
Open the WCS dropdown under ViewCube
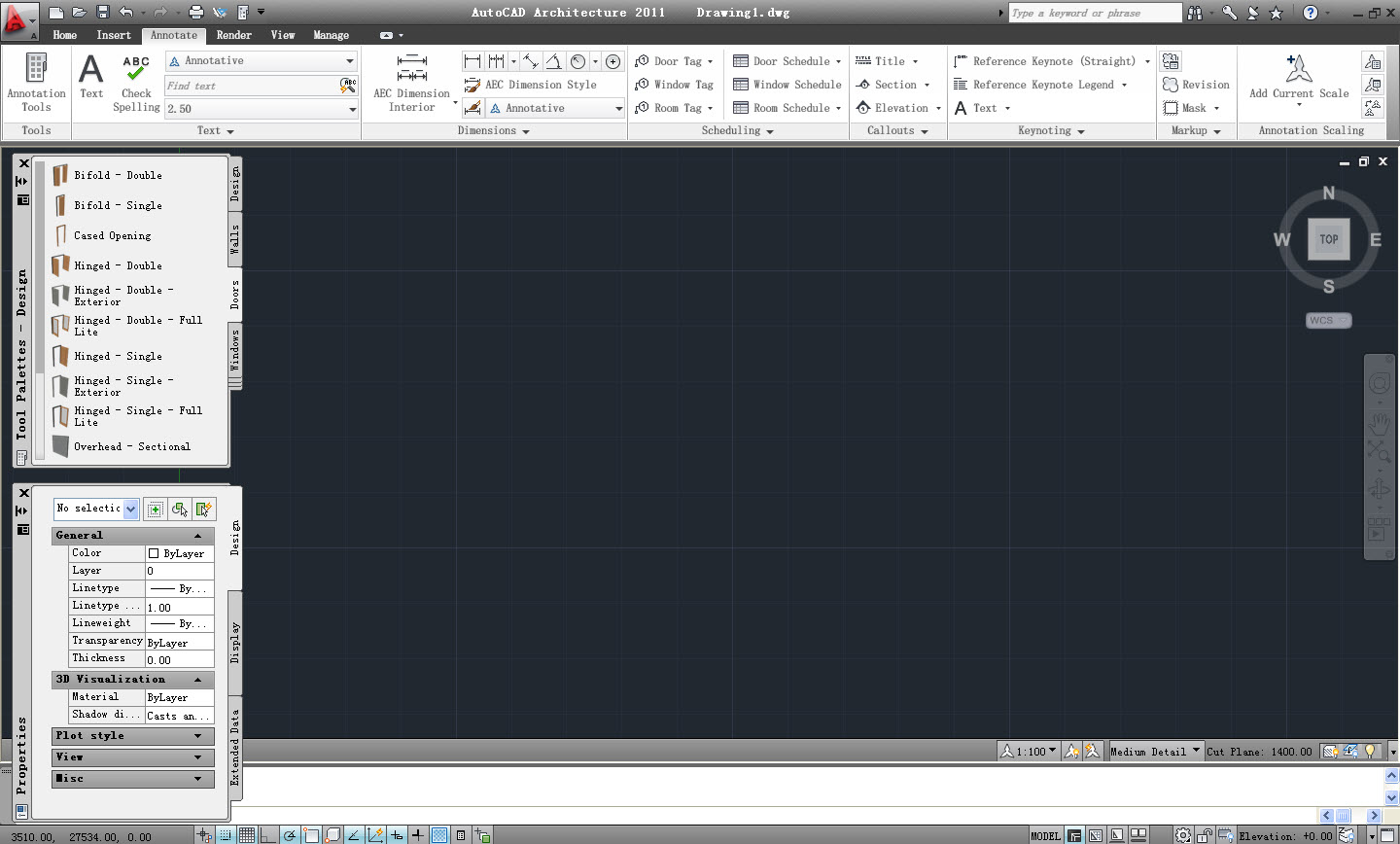point(1328,321)
